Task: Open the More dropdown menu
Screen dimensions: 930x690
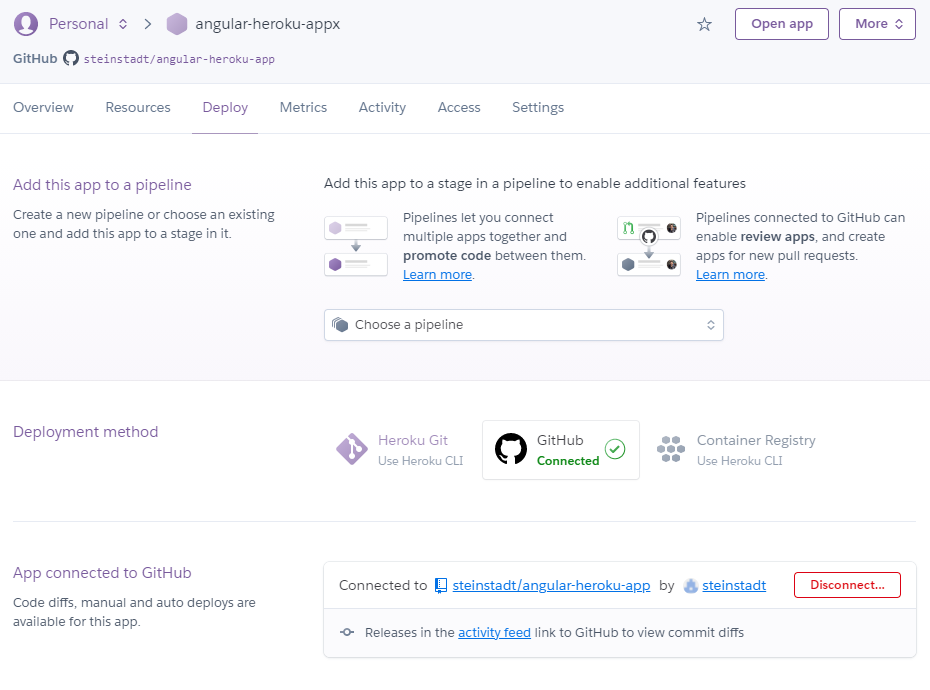Action: pos(877,24)
